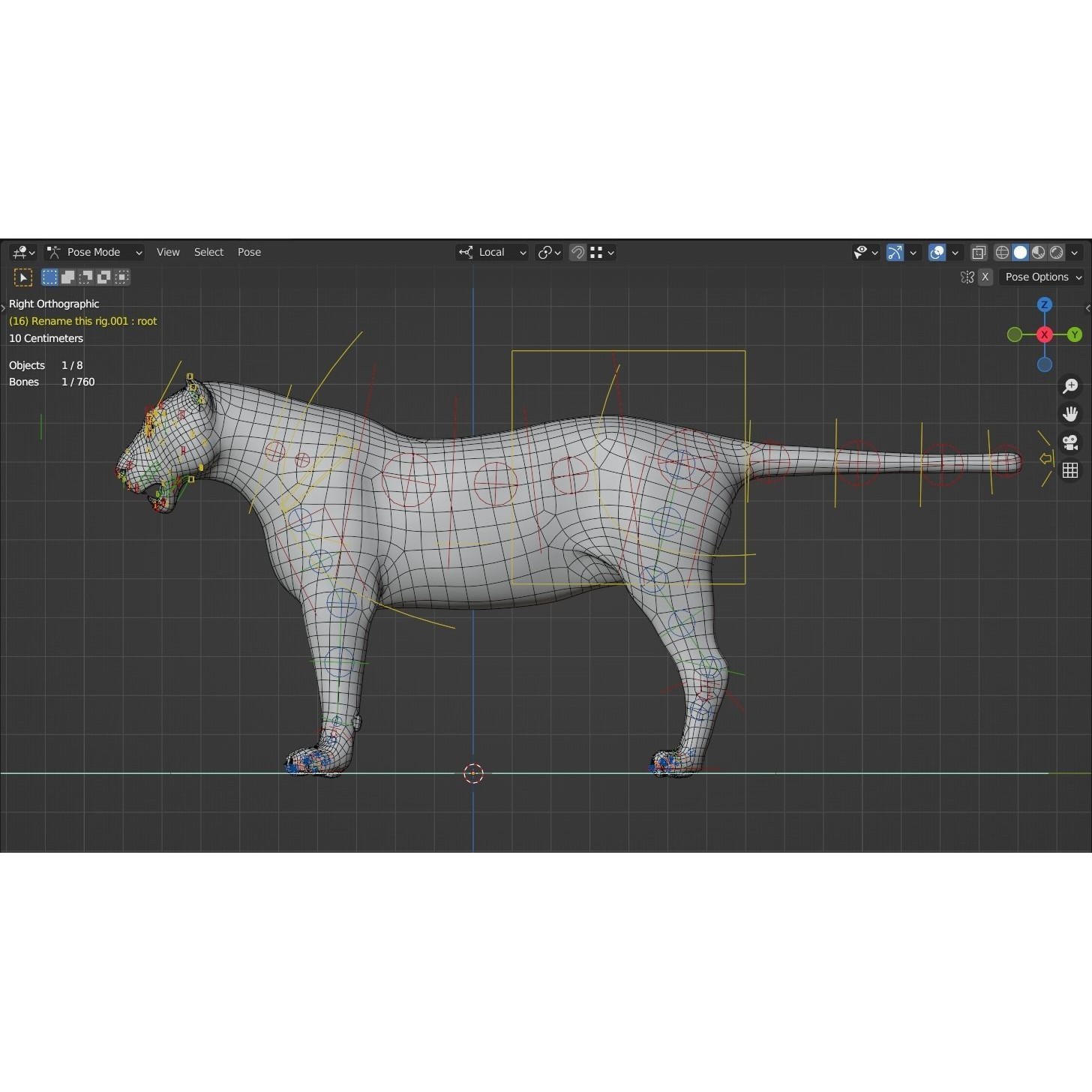This screenshot has width=1092, height=1092.
Task: Click the Rename this rig.001 root text
Action: [x=82, y=320]
